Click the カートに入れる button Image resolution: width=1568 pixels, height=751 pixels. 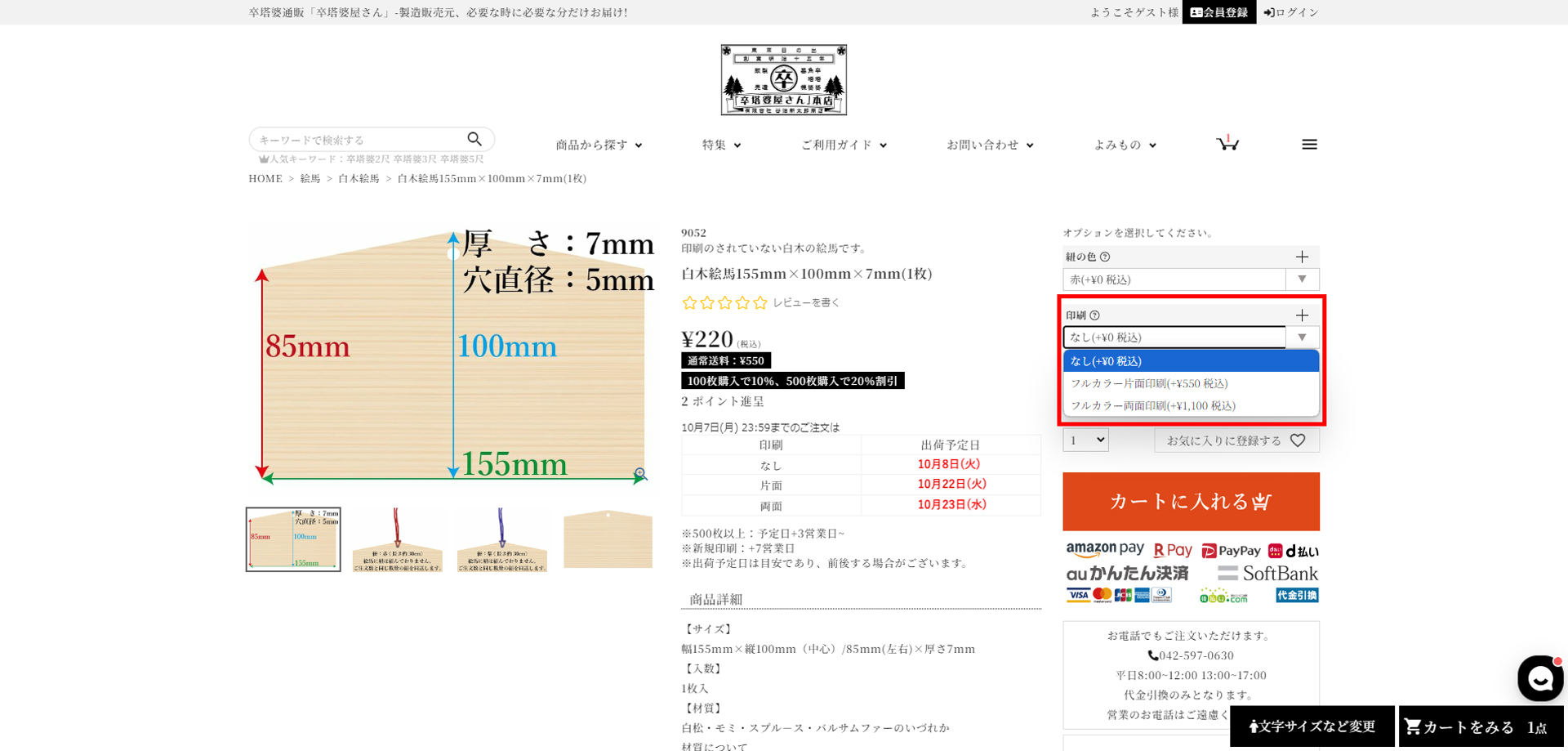click(x=1191, y=501)
